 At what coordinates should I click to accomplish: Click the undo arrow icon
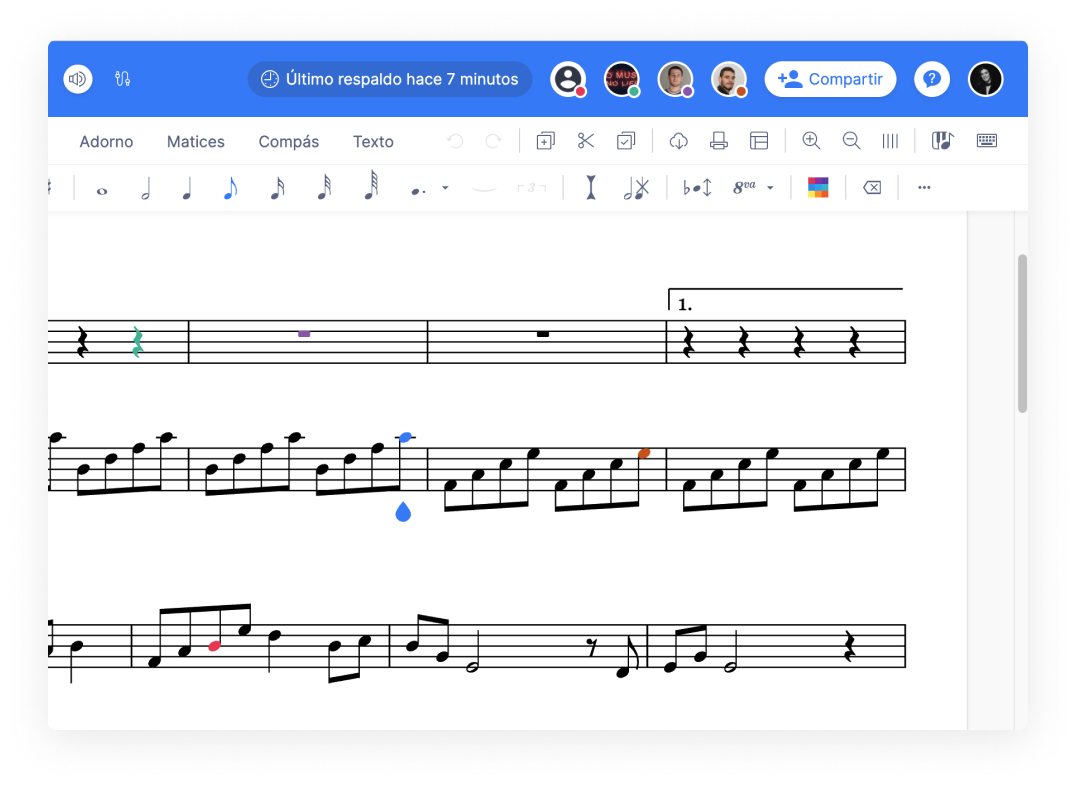pos(455,141)
